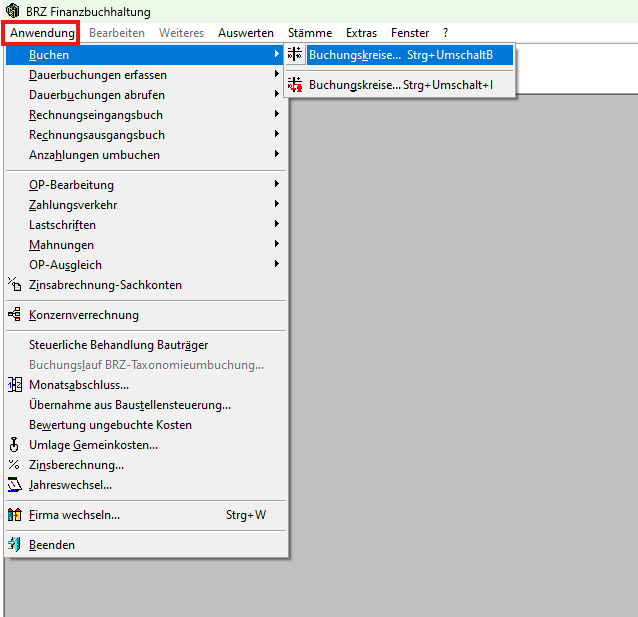
Task: Open Zinsabrechnung-Sachkonten
Action: pyautogui.click(x=146, y=284)
